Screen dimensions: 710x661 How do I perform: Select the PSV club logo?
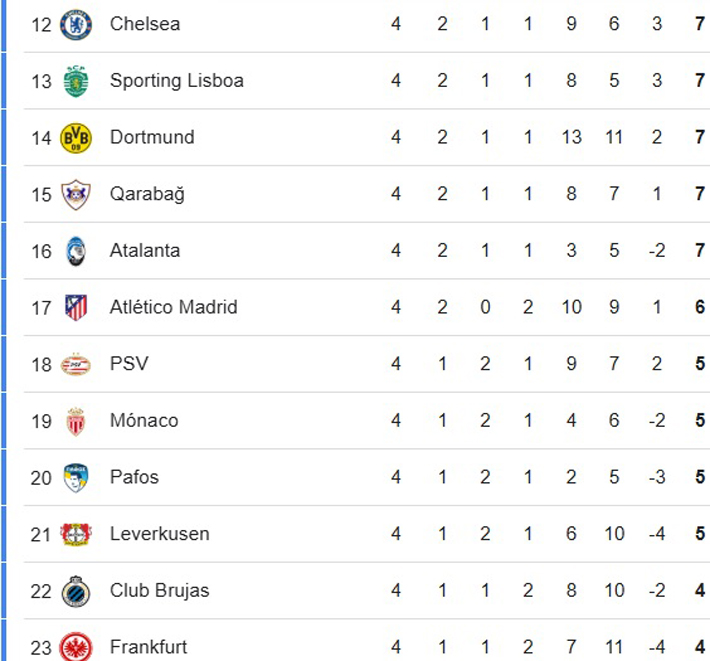pos(76,364)
